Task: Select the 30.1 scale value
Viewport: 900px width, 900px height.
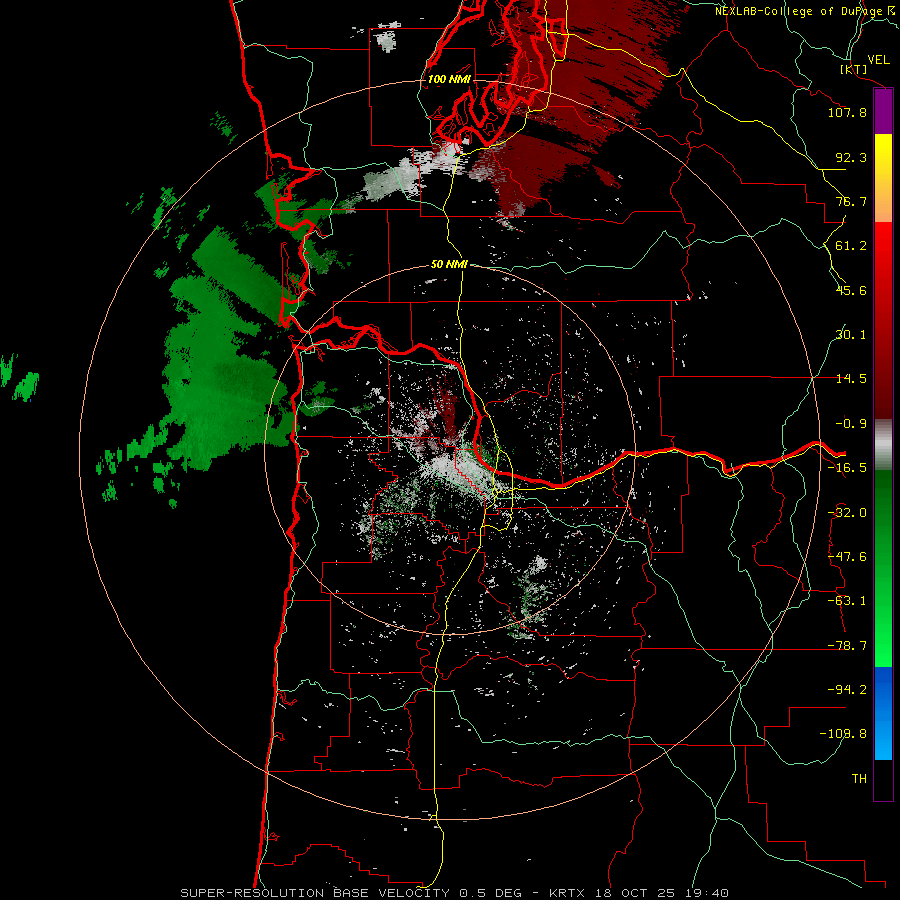Action: tap(851, 335)
